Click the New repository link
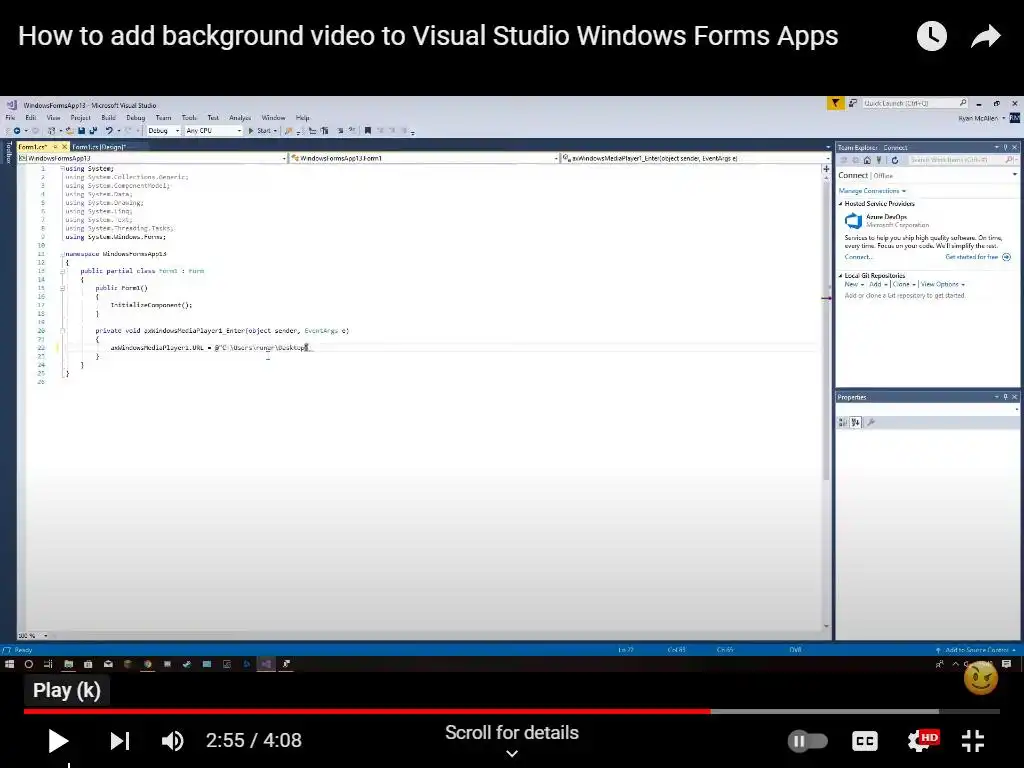1024x768 pixels. point(854,284)
